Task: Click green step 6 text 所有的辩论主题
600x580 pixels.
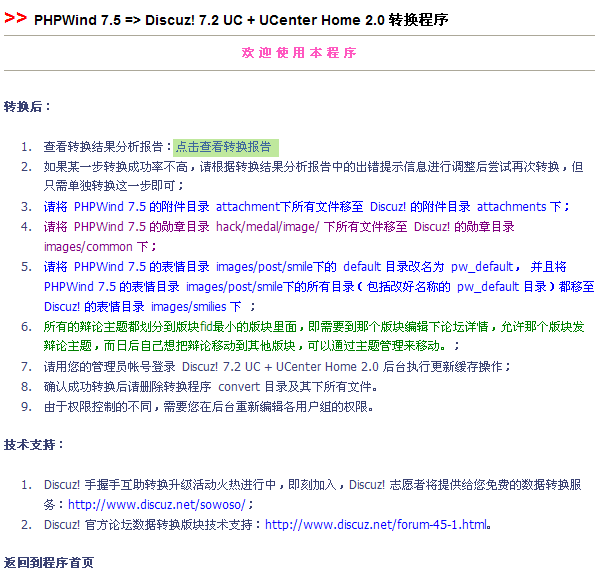Action: point(314,336)
